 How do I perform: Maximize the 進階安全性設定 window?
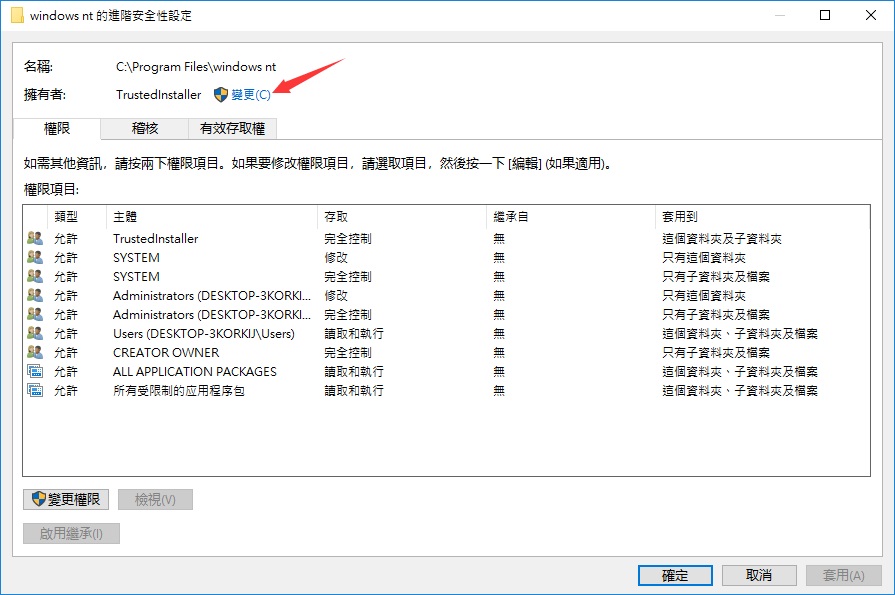tap(825, 15)
